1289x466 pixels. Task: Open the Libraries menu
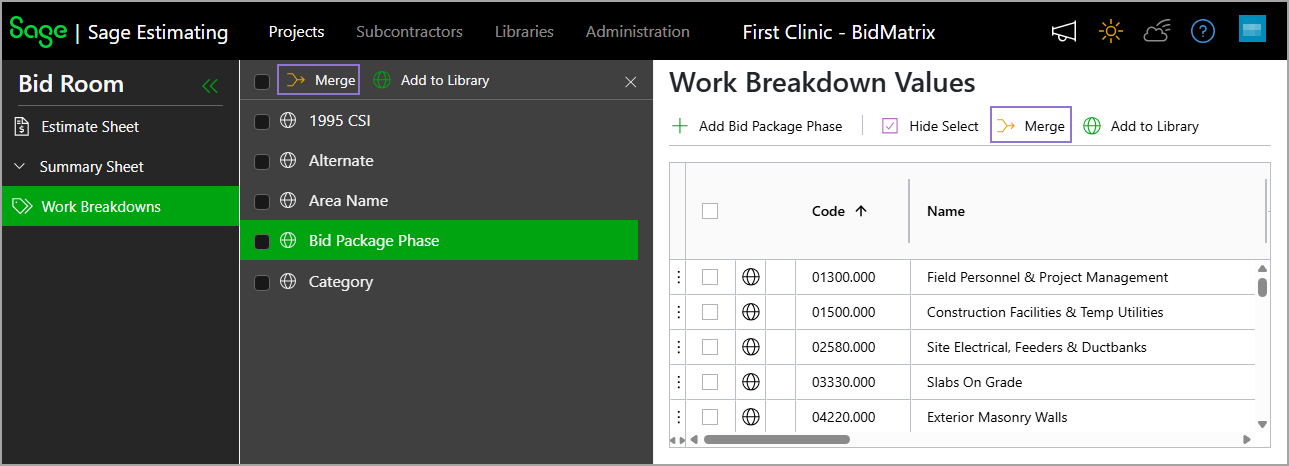[524, 32]
